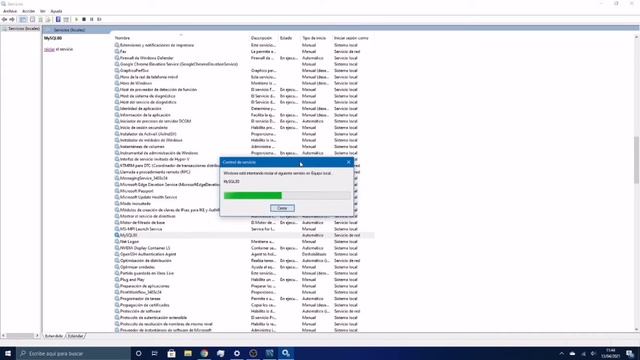Click the taskbar clock and date
Image resolution: width=640 pixels, height=360 pixels.
[x=611, y=353]
